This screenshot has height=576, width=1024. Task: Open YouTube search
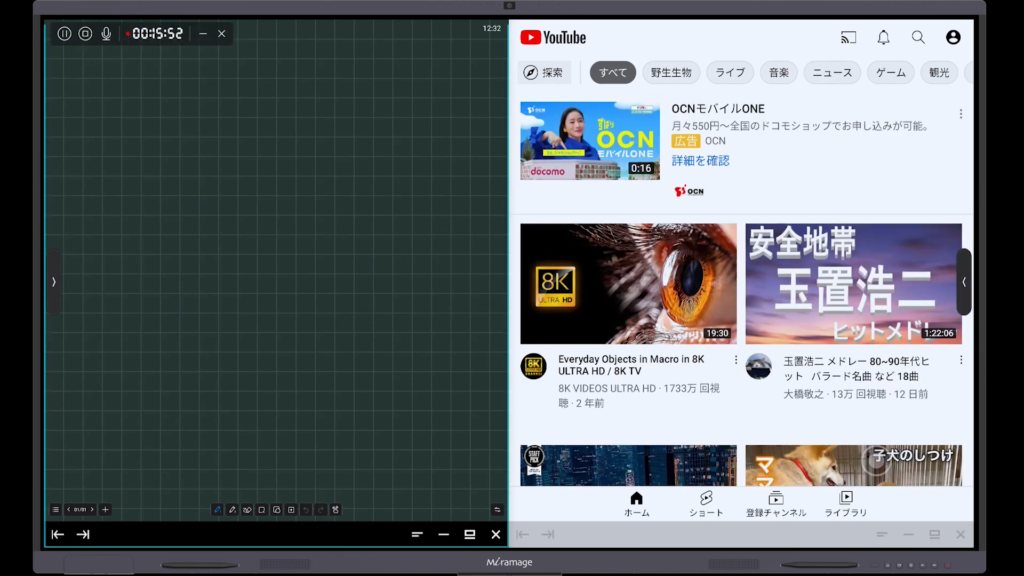tap(918, 37)
